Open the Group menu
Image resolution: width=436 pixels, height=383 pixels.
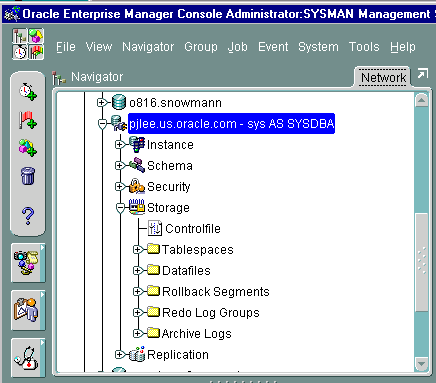[x=201, y=47]
